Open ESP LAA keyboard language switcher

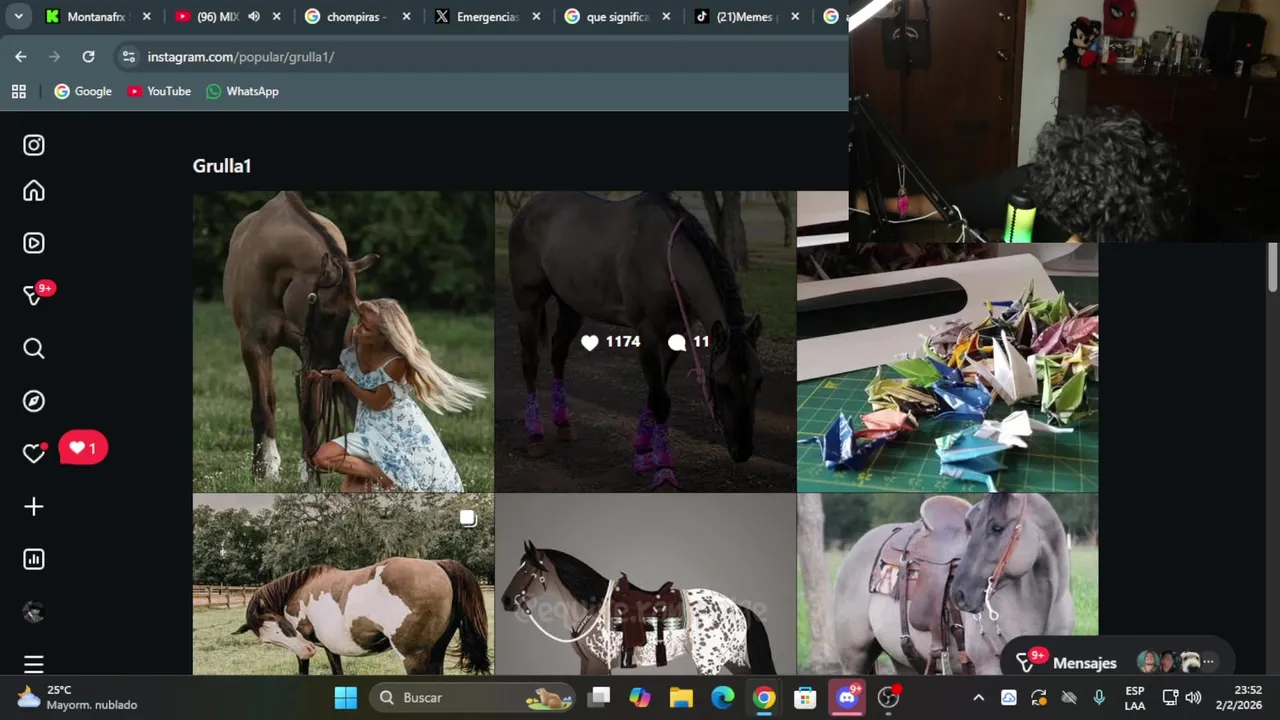click(x=1135, y=697)
